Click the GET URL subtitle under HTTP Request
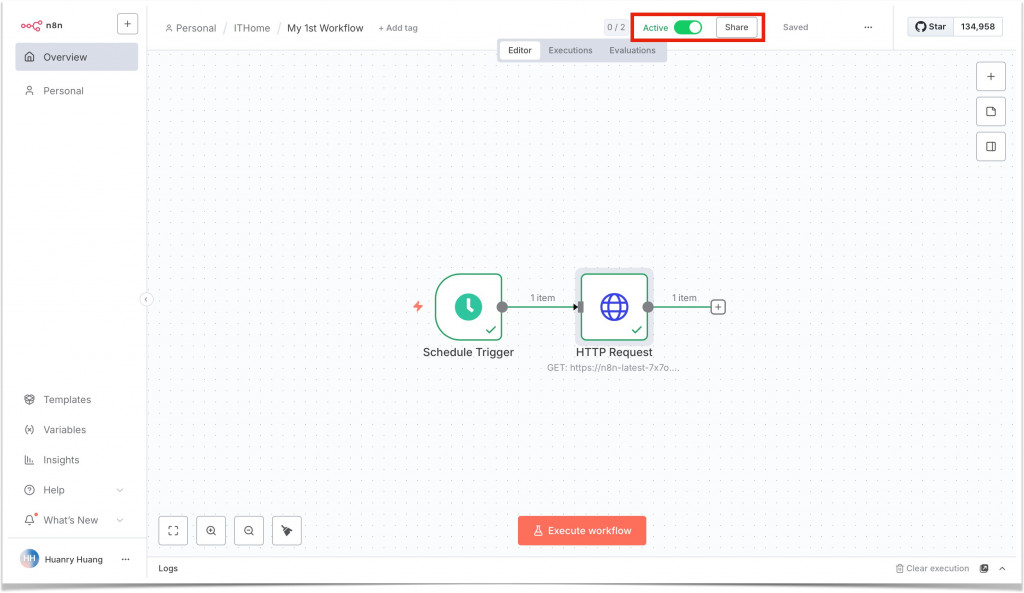The image size is (1024, 593). coord(613,368)
